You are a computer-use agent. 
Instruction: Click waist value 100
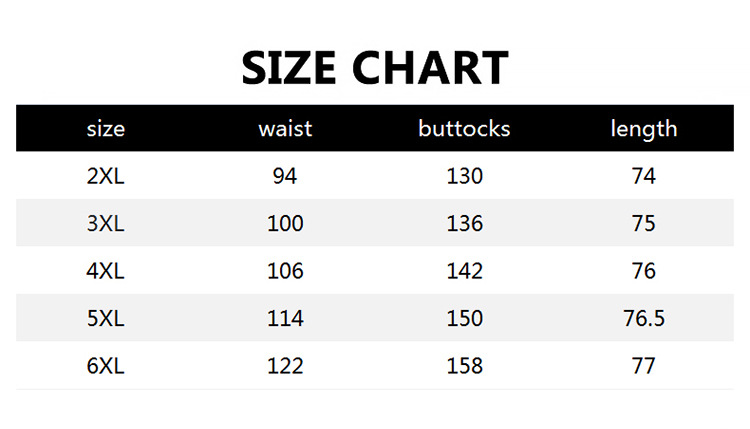click(x=285, y=224)
